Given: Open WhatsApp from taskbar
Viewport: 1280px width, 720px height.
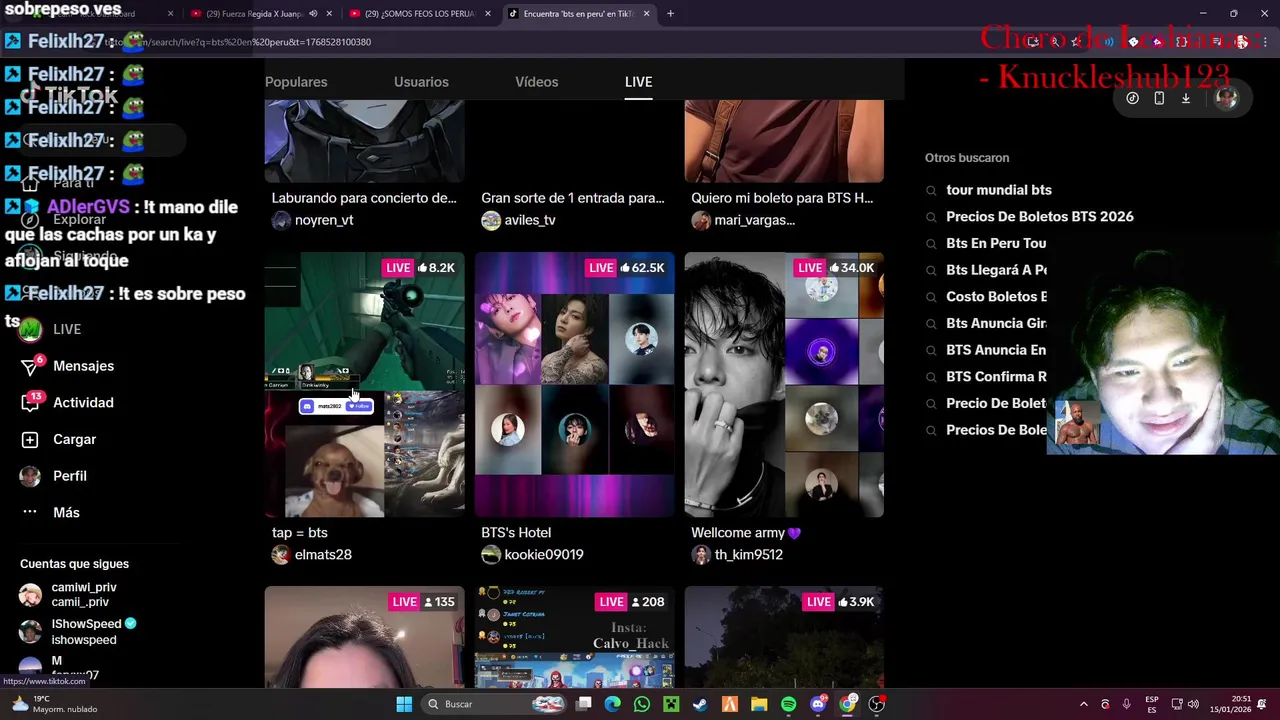Looking at the screenshot, I should [x=642, y=704].
